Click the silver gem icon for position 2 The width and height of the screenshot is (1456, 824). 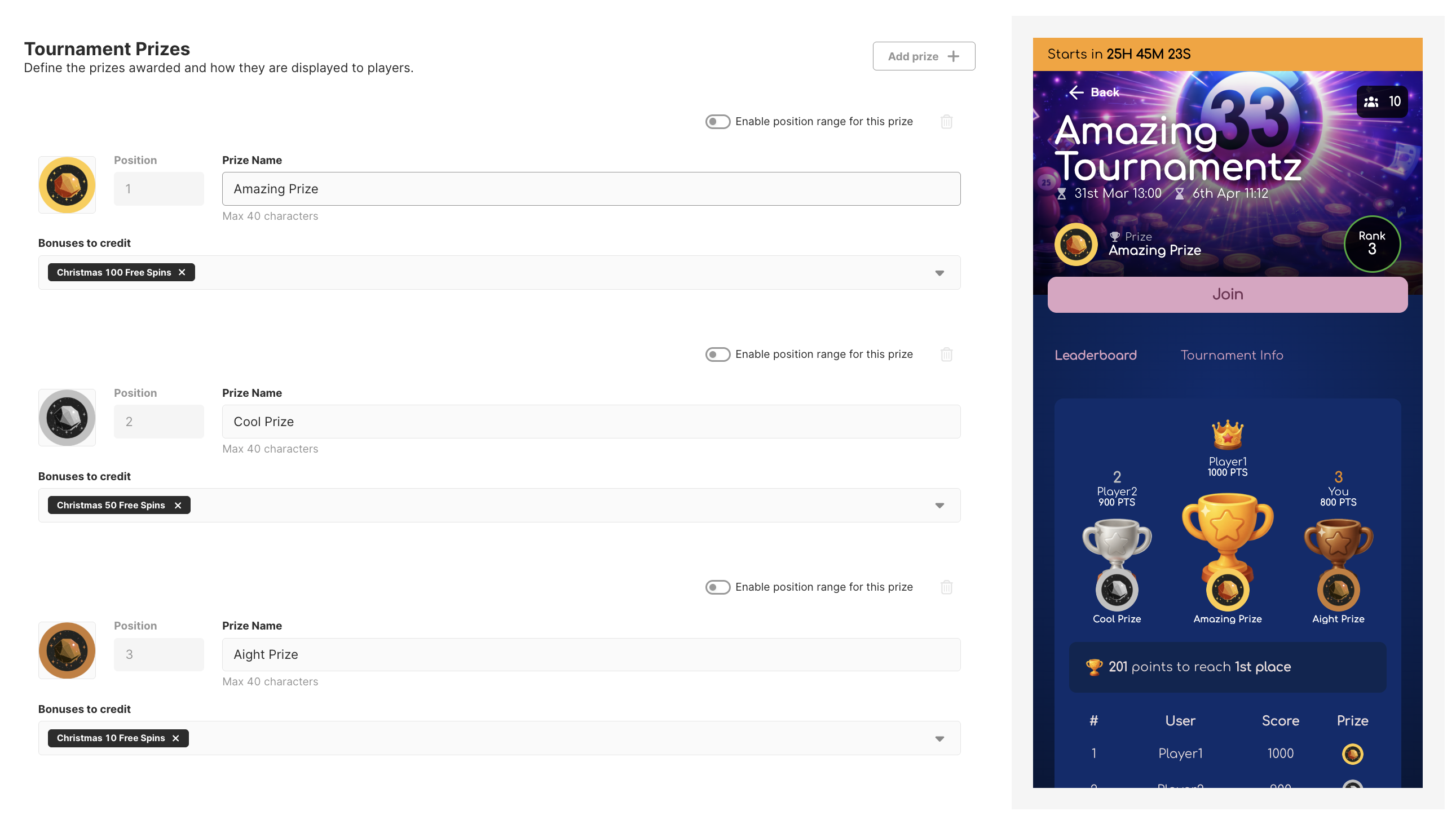pos(67,418)
